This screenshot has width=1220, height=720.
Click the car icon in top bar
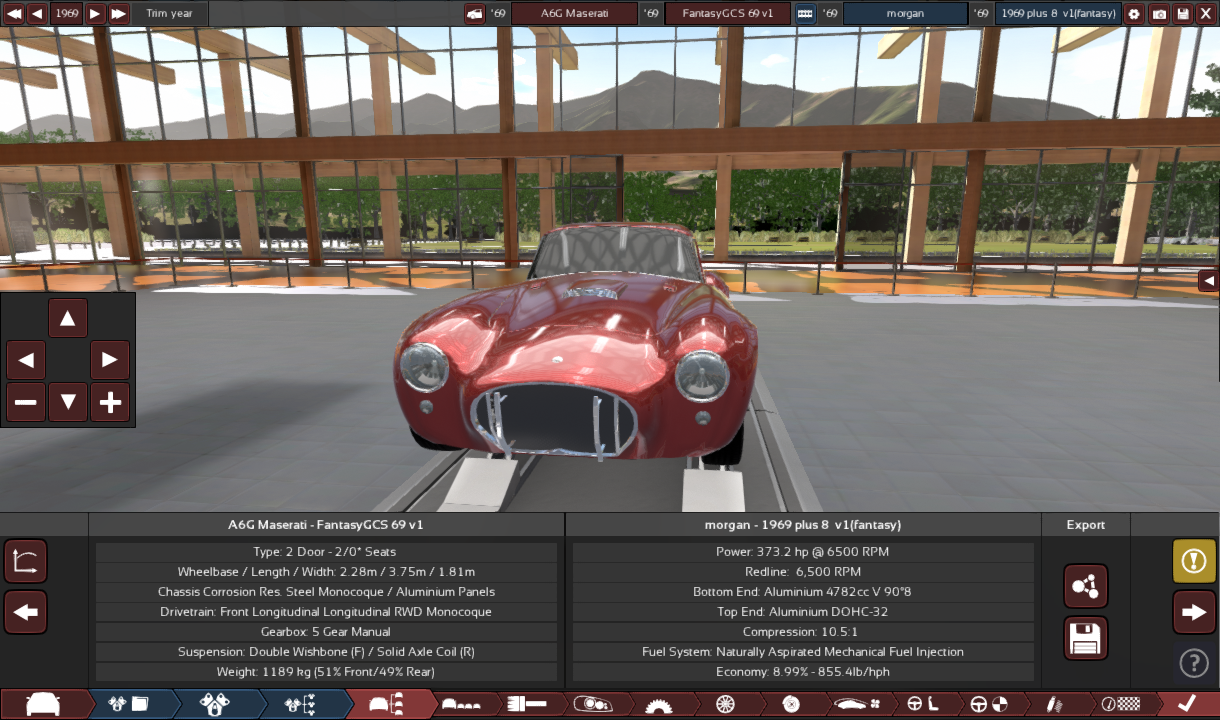point(474,13)
